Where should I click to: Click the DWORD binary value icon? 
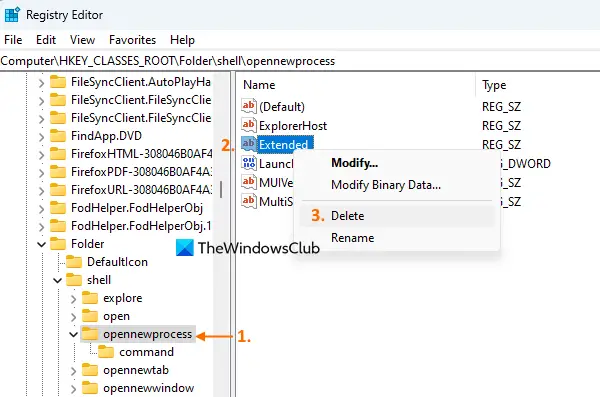coord(249,163)
